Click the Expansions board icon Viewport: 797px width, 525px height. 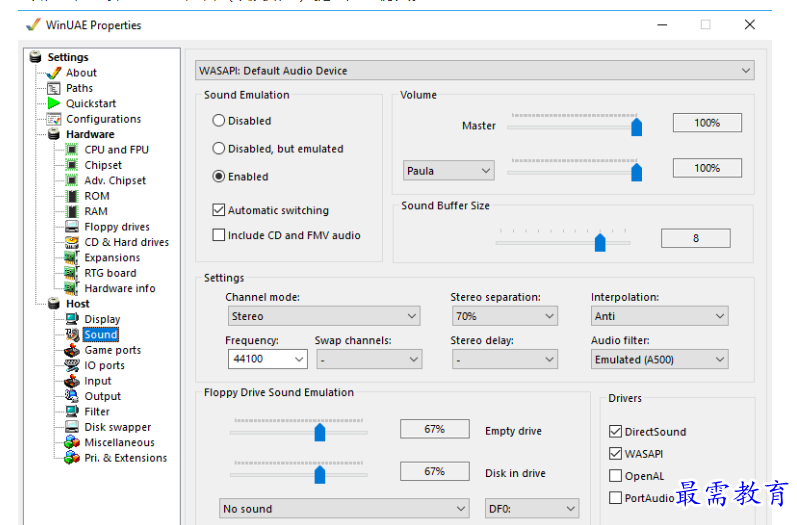[x=72, y=258]
